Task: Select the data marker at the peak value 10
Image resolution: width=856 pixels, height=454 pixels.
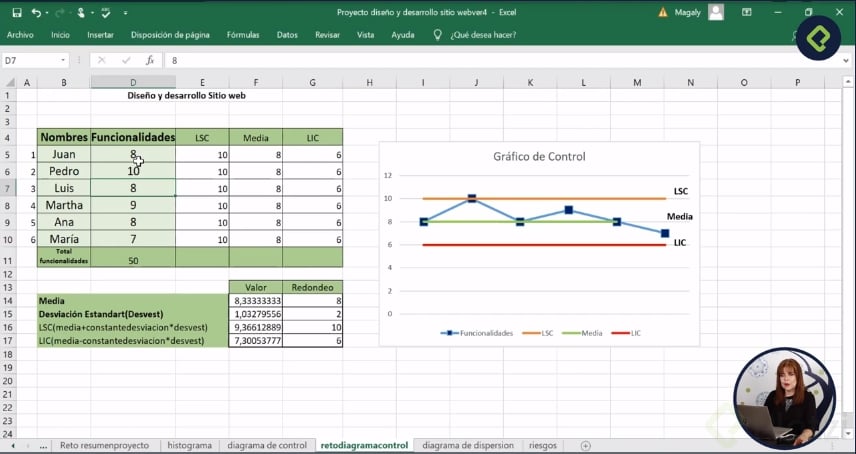Action: coord(472,199)
